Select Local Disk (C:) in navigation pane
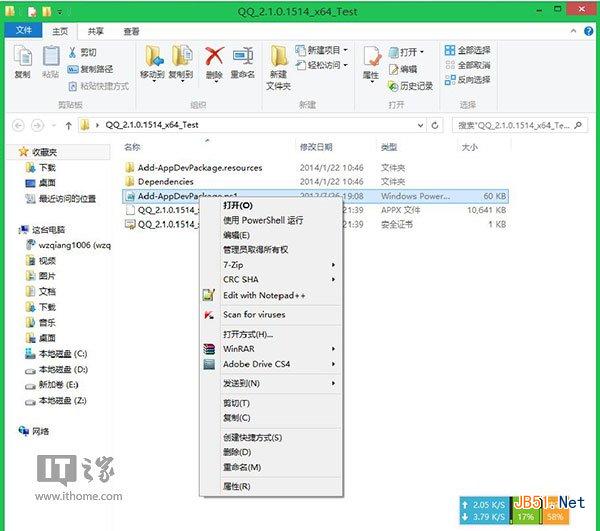 coord(62,354)
